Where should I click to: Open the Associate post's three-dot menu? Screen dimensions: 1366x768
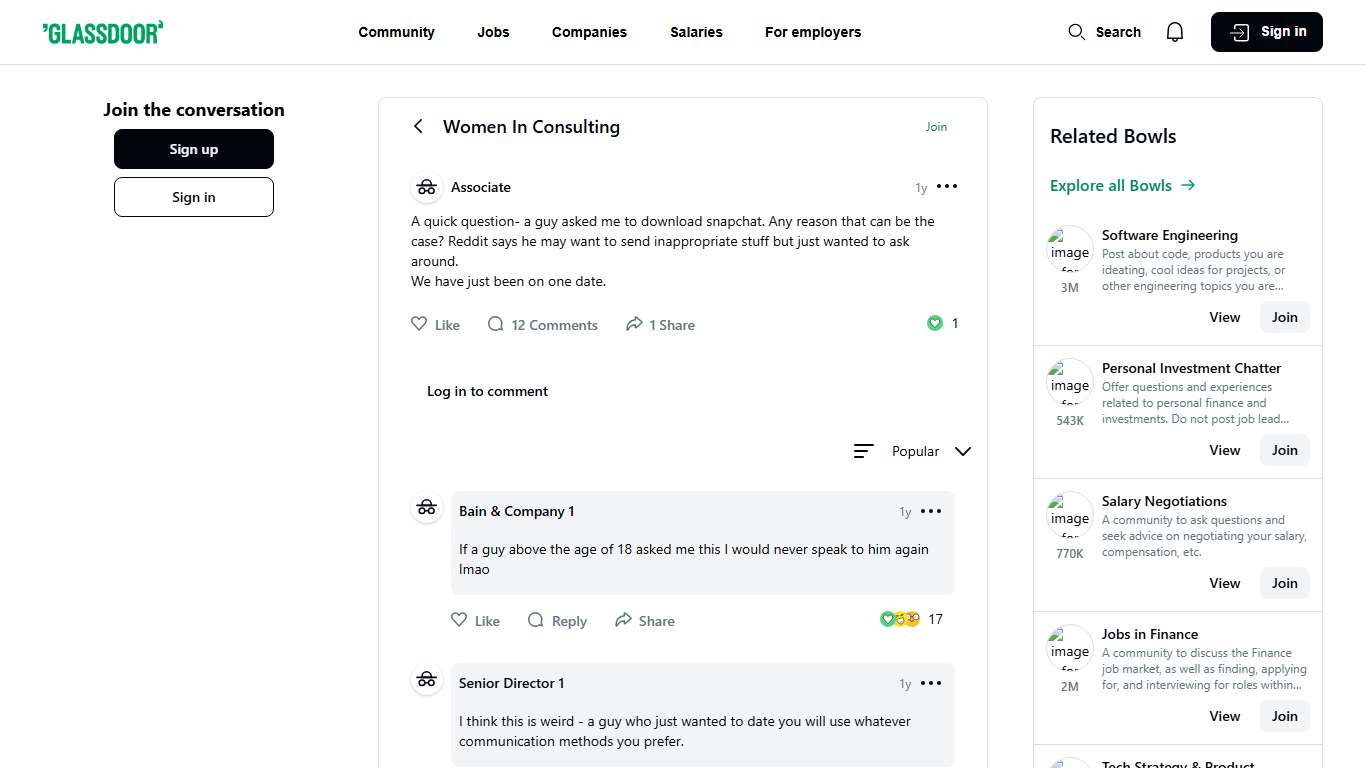946,187
